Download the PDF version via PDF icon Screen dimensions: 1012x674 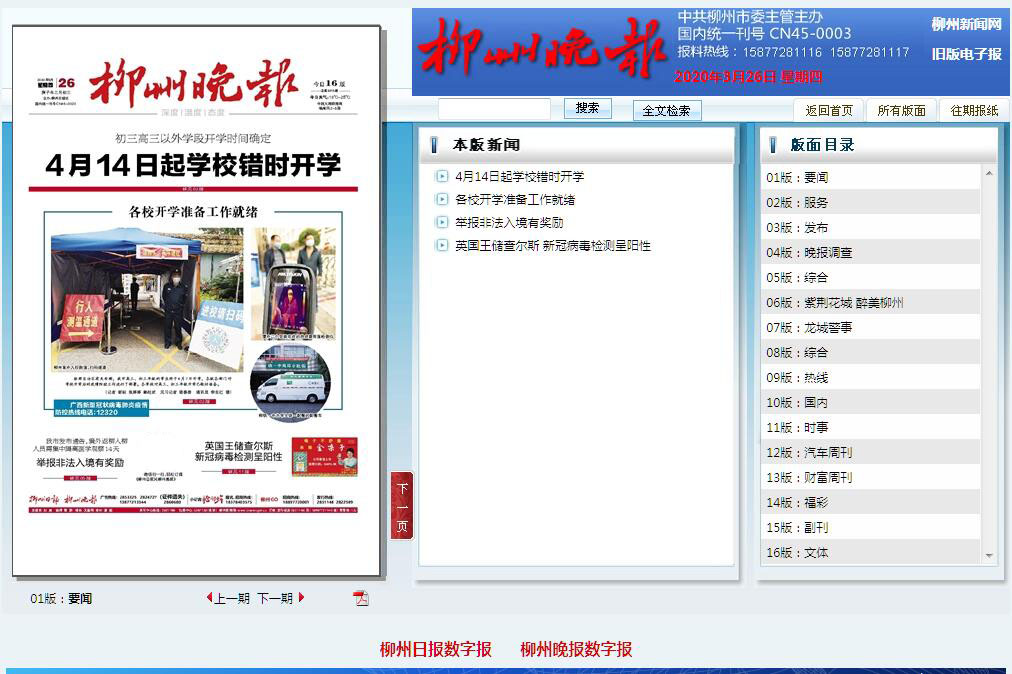[x=361, y=598]
